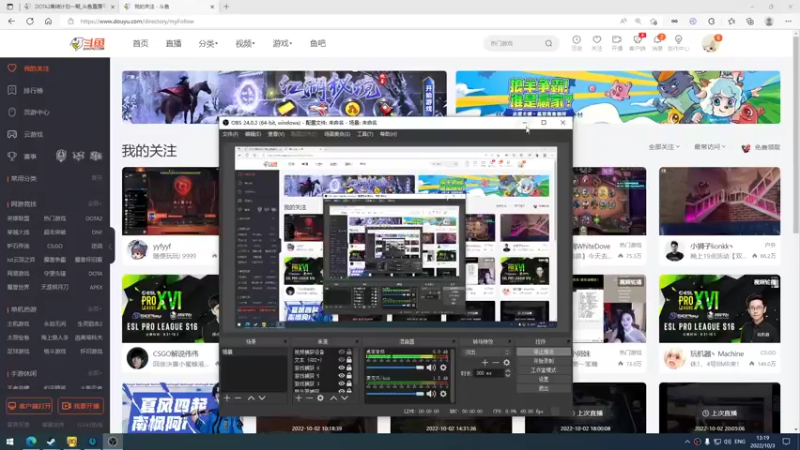
Task: Open source properties gear in OBS sources panel
Action: pyautogui.click(x=320, y=398)
